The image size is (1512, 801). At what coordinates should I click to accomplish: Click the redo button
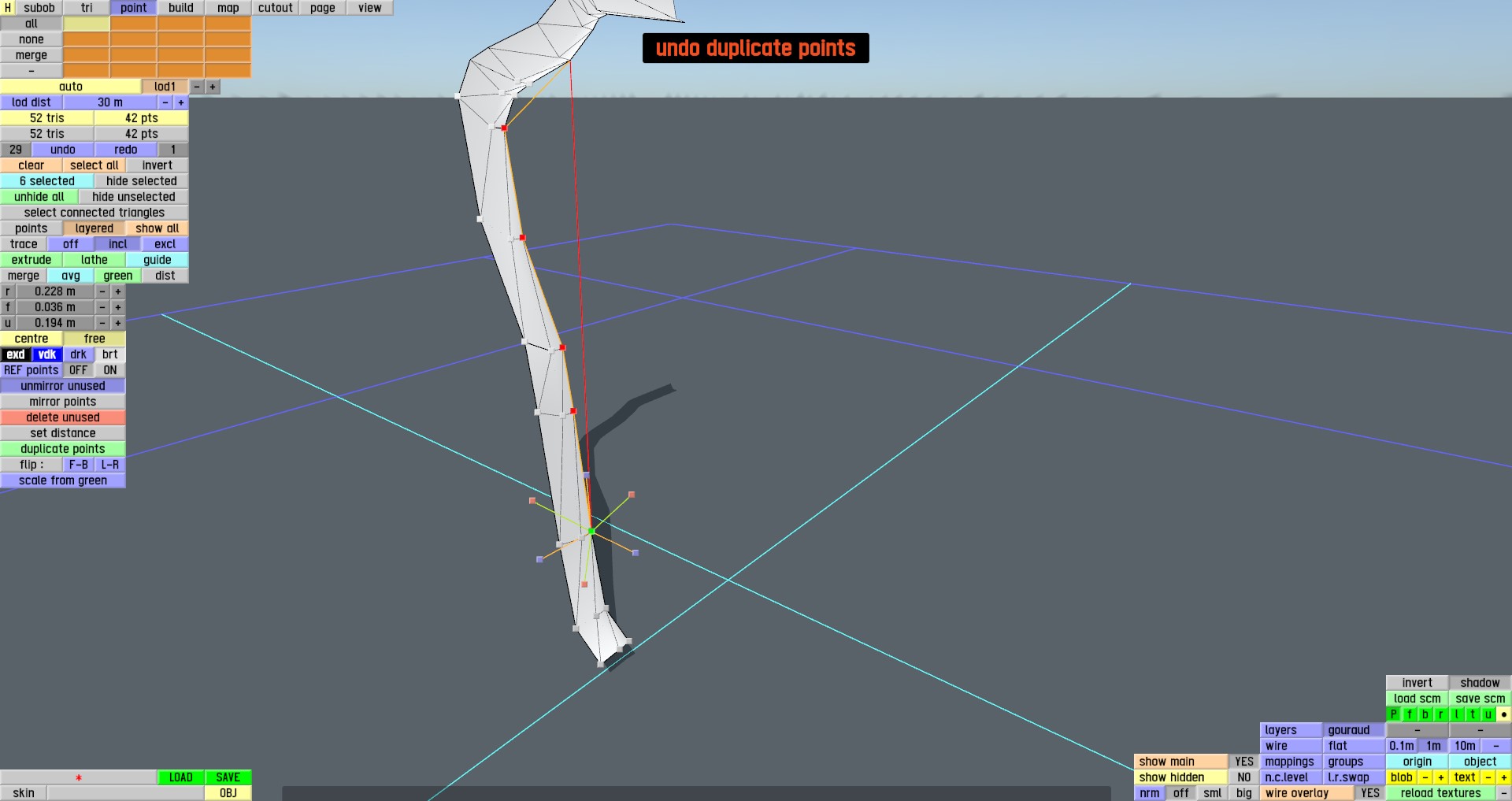pos(126,150)
